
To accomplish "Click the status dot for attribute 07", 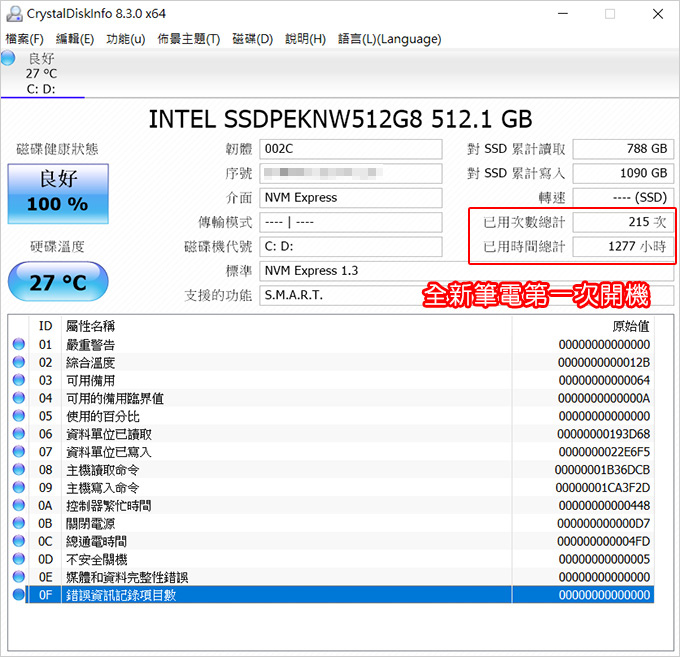I will coord(19,451).
